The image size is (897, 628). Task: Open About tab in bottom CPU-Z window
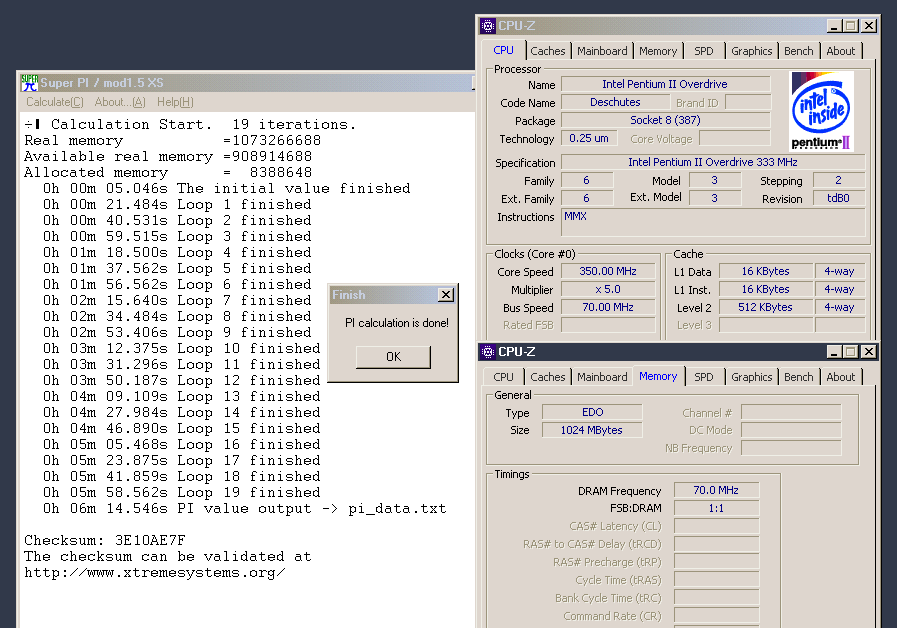[840, 377]
